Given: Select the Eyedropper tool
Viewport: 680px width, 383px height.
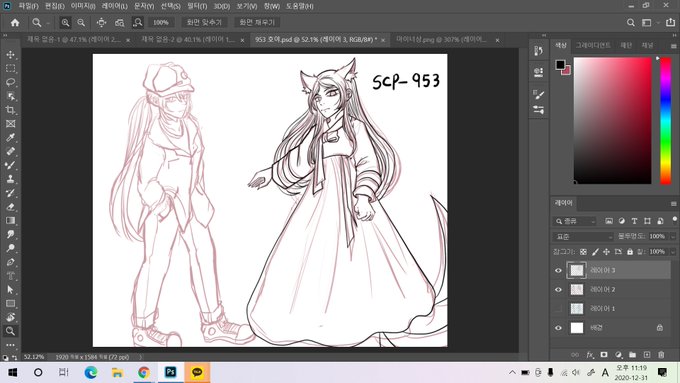Looking at the screenshot, I should [x=10, y=138].
